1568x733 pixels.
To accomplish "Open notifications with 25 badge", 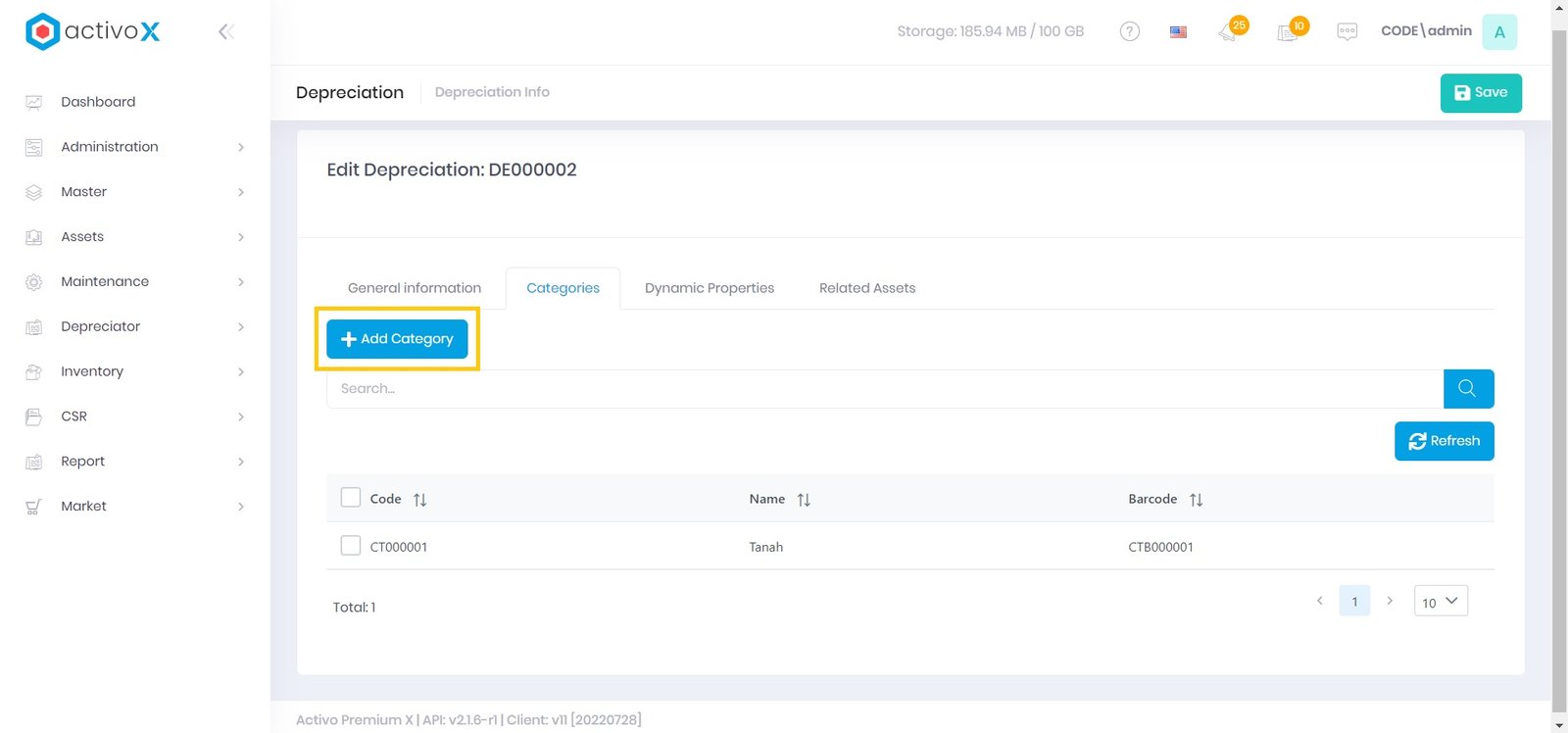I will pos(1229,32).
